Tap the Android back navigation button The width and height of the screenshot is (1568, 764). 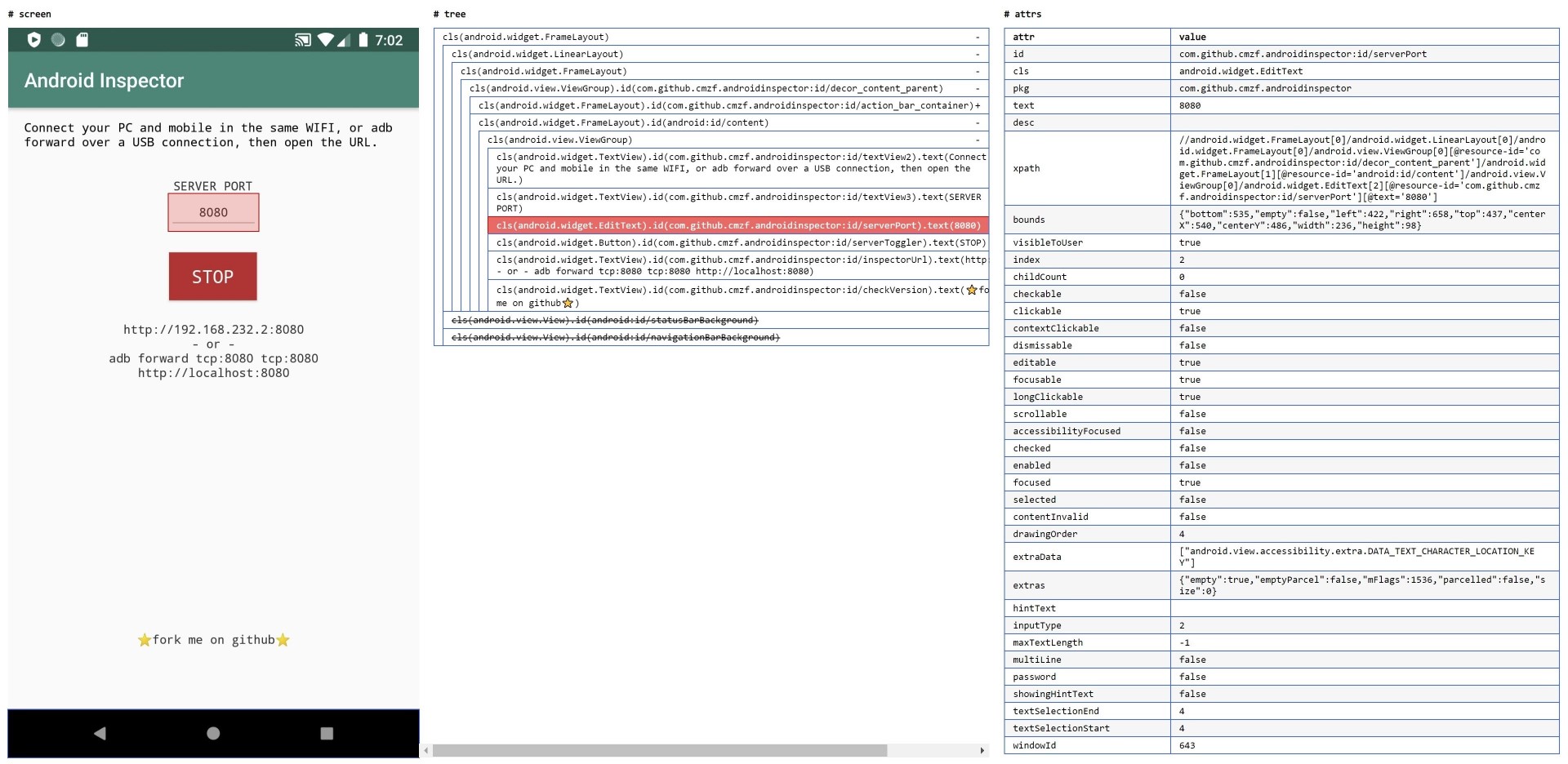pos(100,733)
